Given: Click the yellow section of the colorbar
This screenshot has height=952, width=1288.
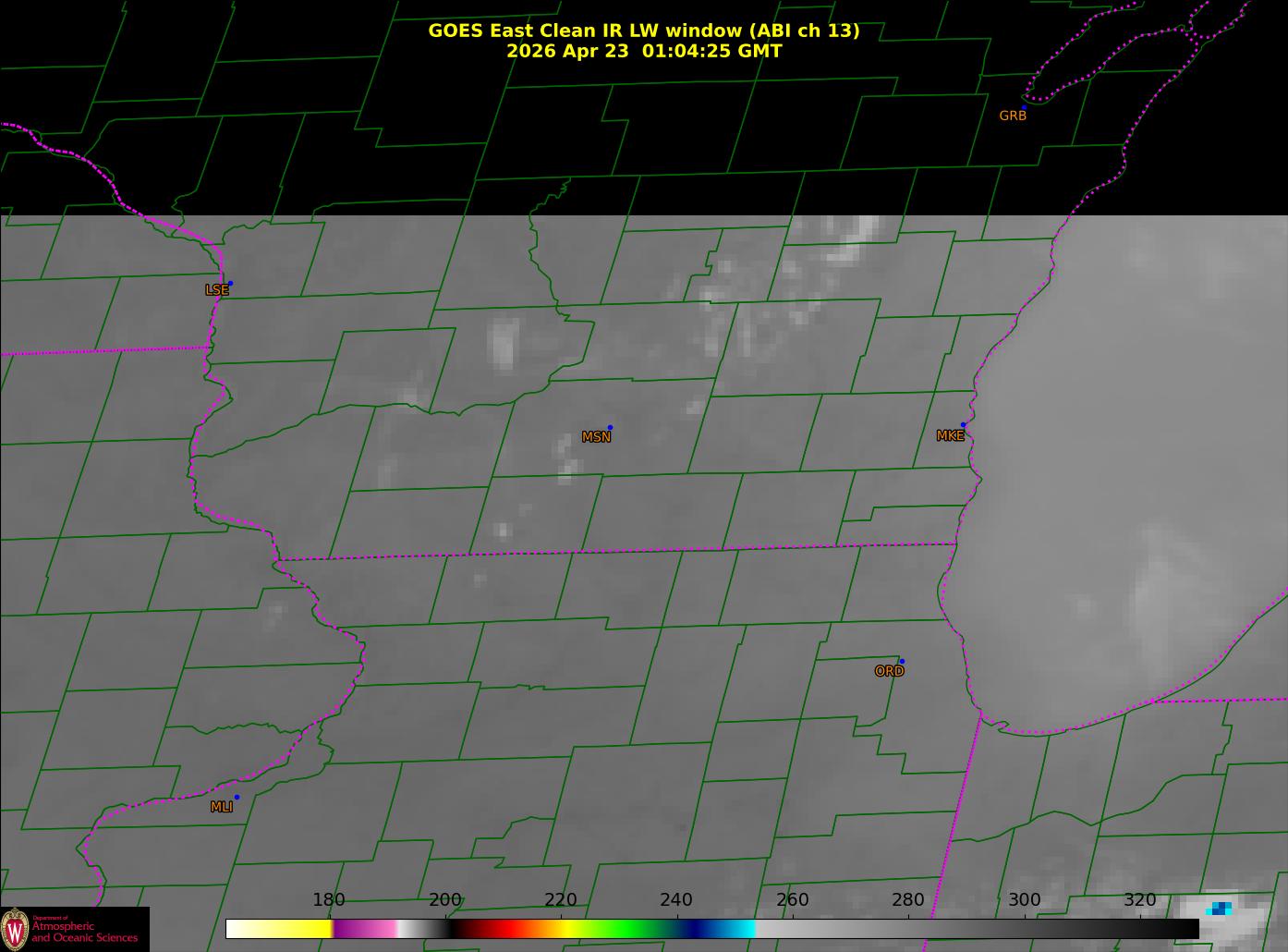Looking at the screenshot, I should 305,929.
